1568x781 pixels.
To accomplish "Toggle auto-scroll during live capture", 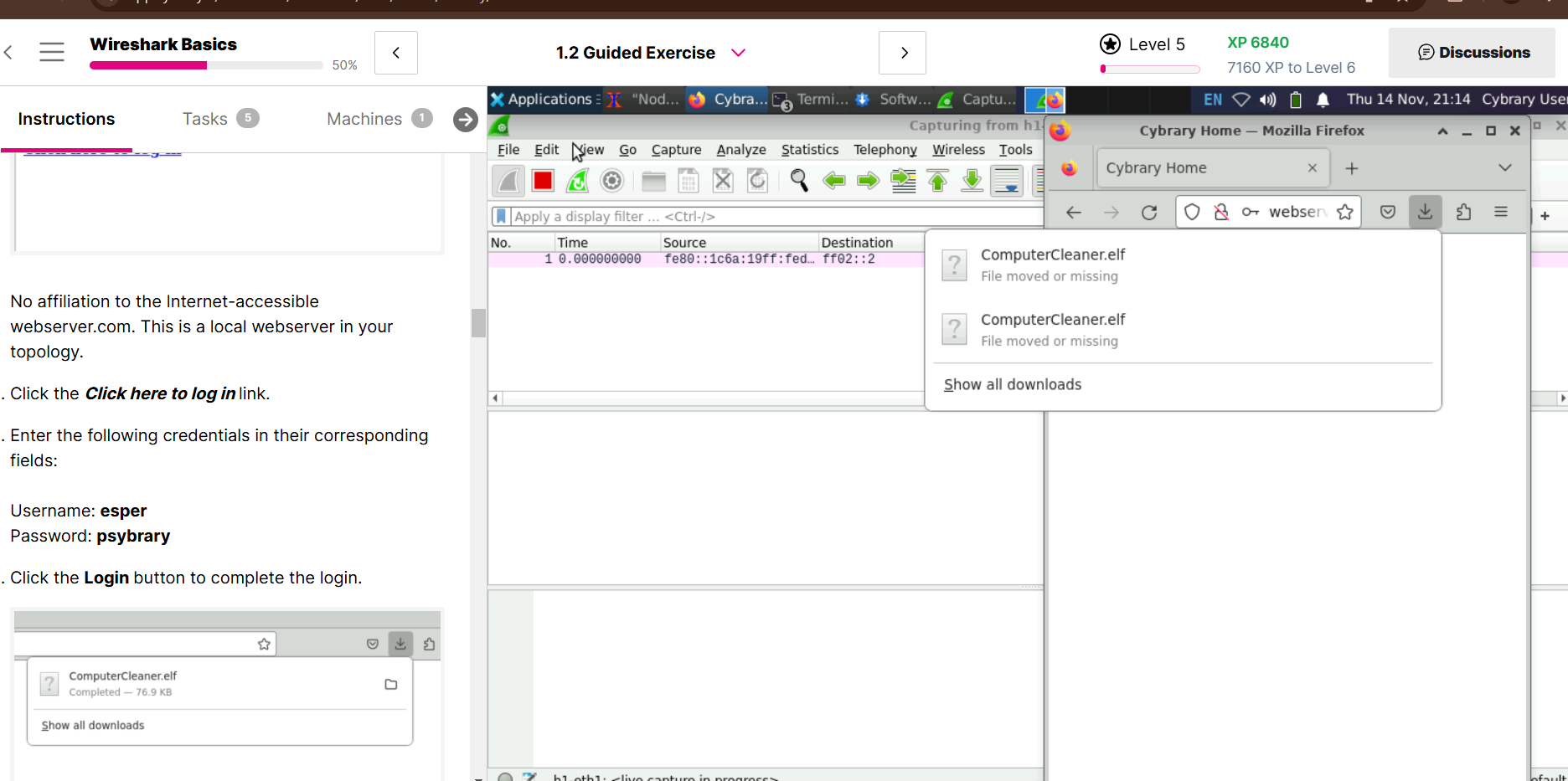I will pyautogui.click(x=1007, y=181).
